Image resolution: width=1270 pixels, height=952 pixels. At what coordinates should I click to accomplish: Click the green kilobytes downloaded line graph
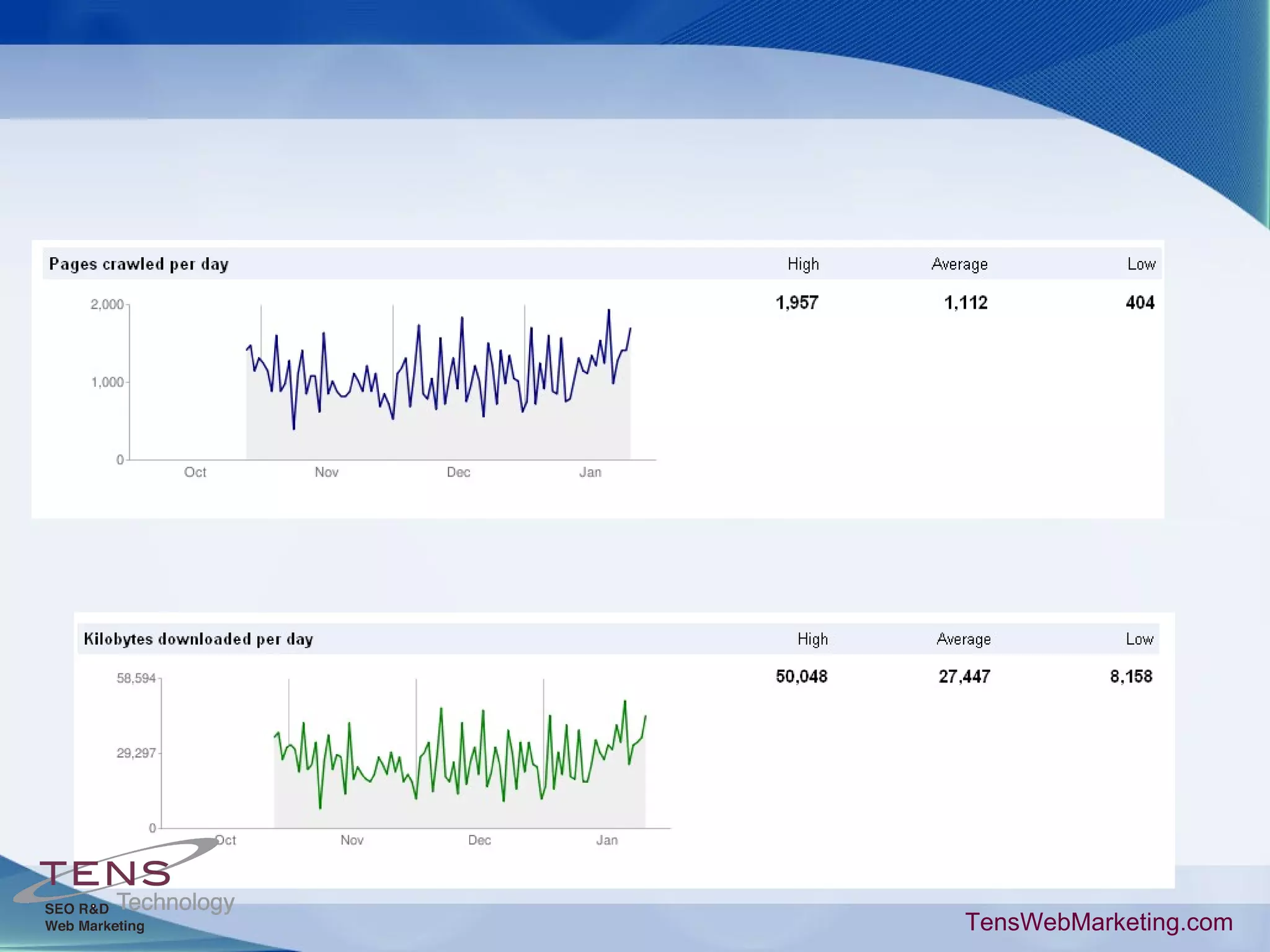click(460, 755)
